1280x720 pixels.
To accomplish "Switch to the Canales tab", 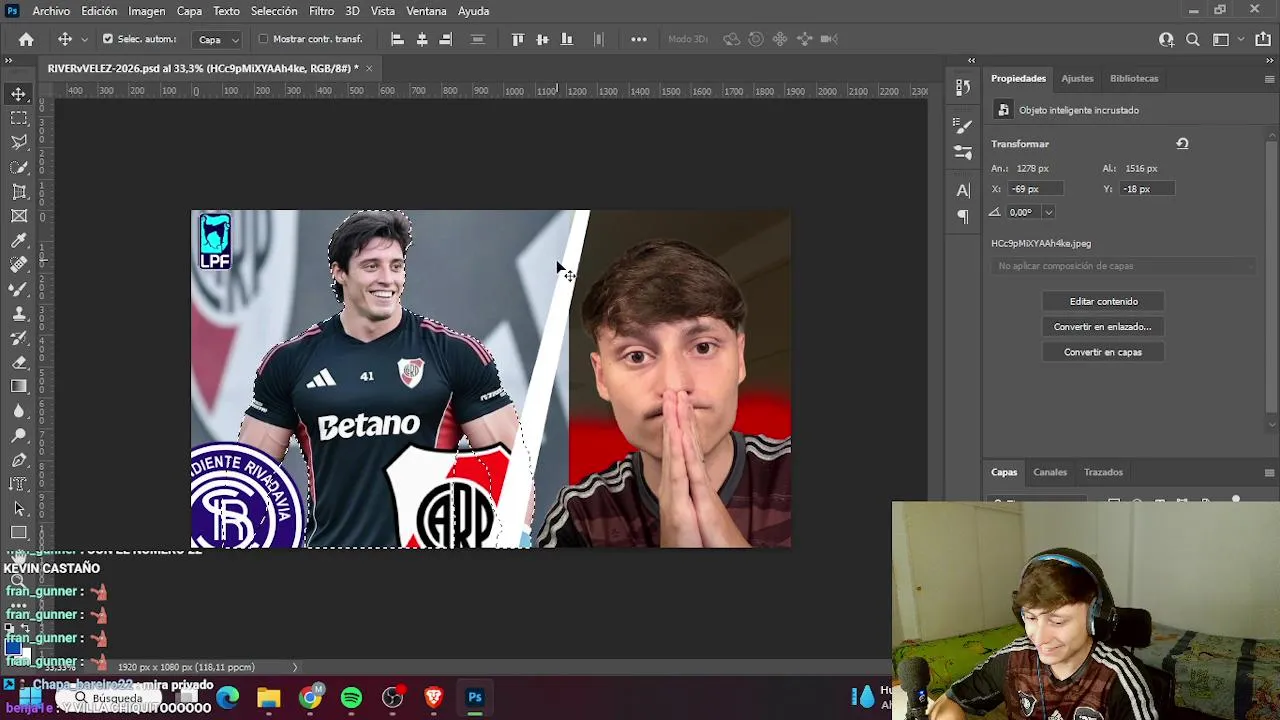I will point(1050,472).
